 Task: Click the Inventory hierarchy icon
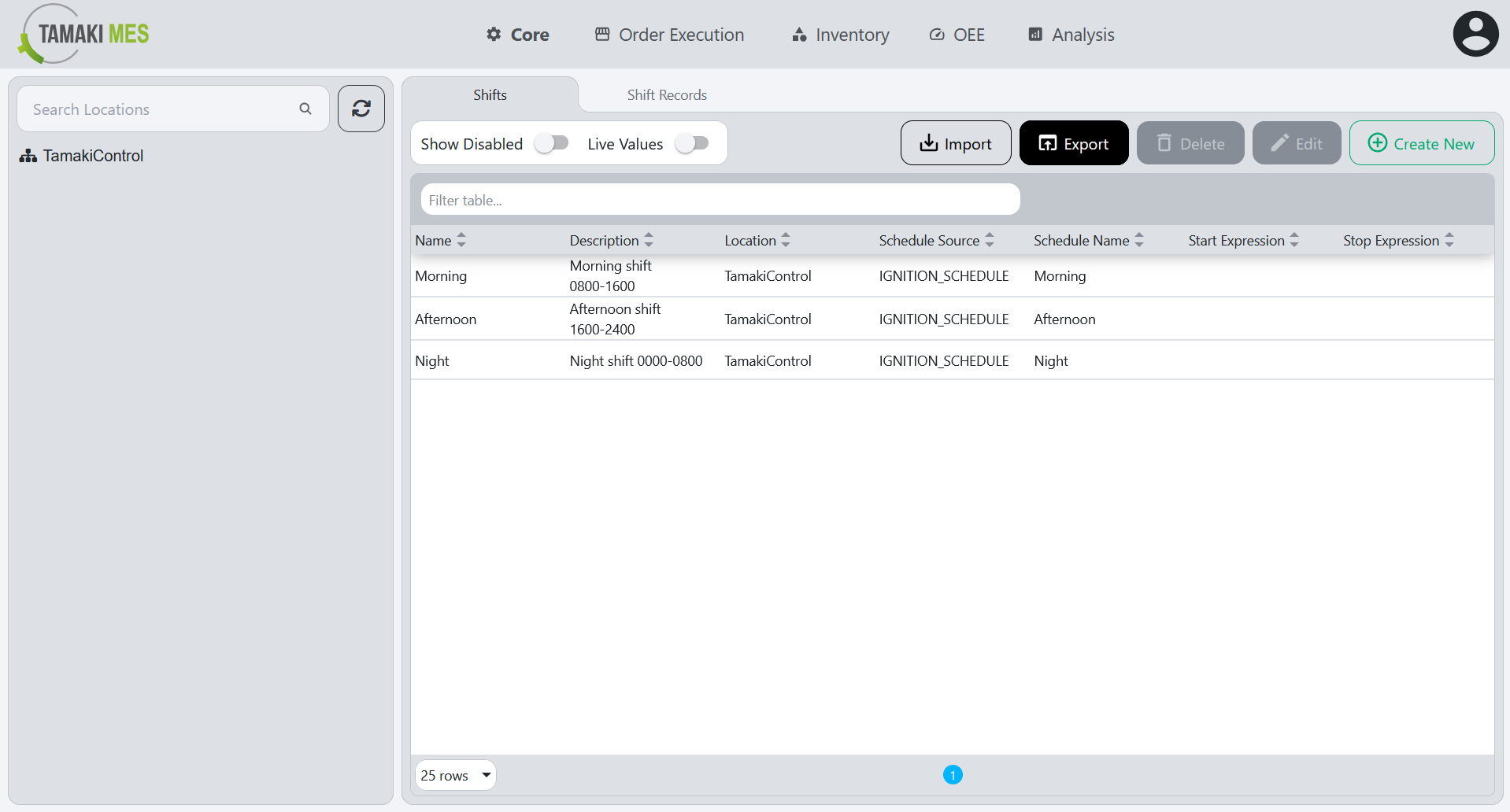798,35
